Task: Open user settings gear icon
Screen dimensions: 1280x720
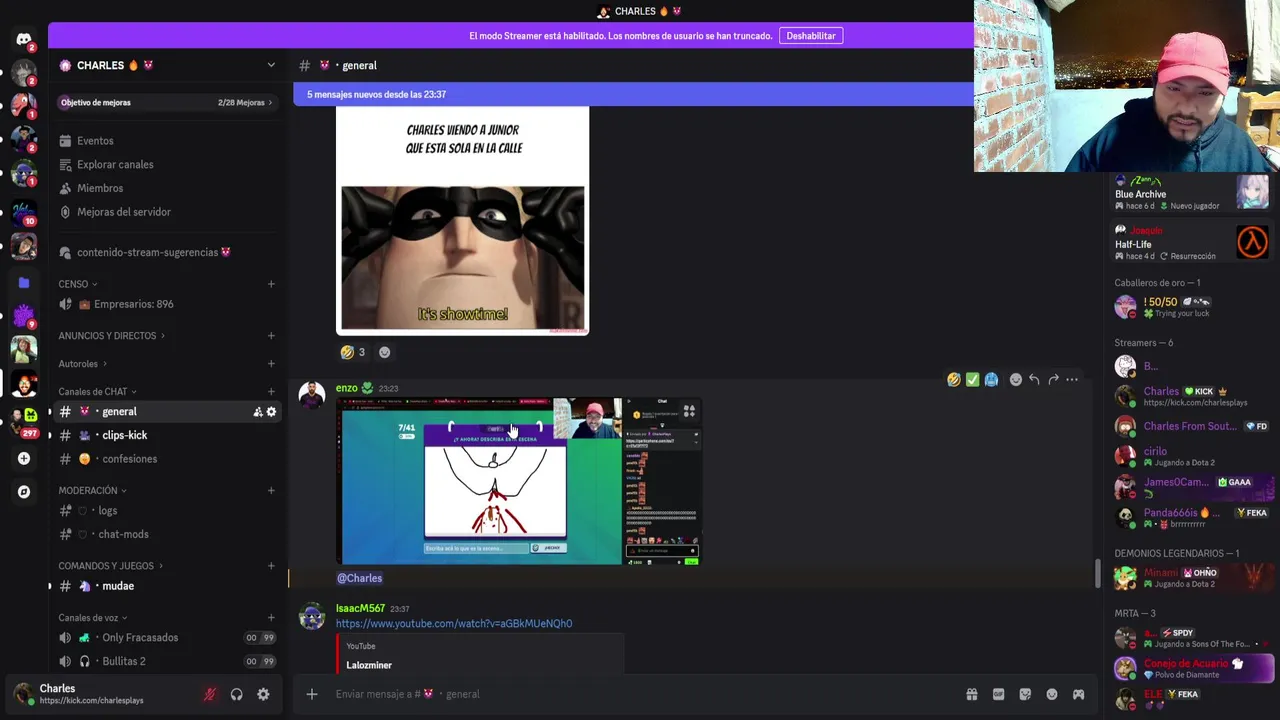Action: [x=263, y=694]
